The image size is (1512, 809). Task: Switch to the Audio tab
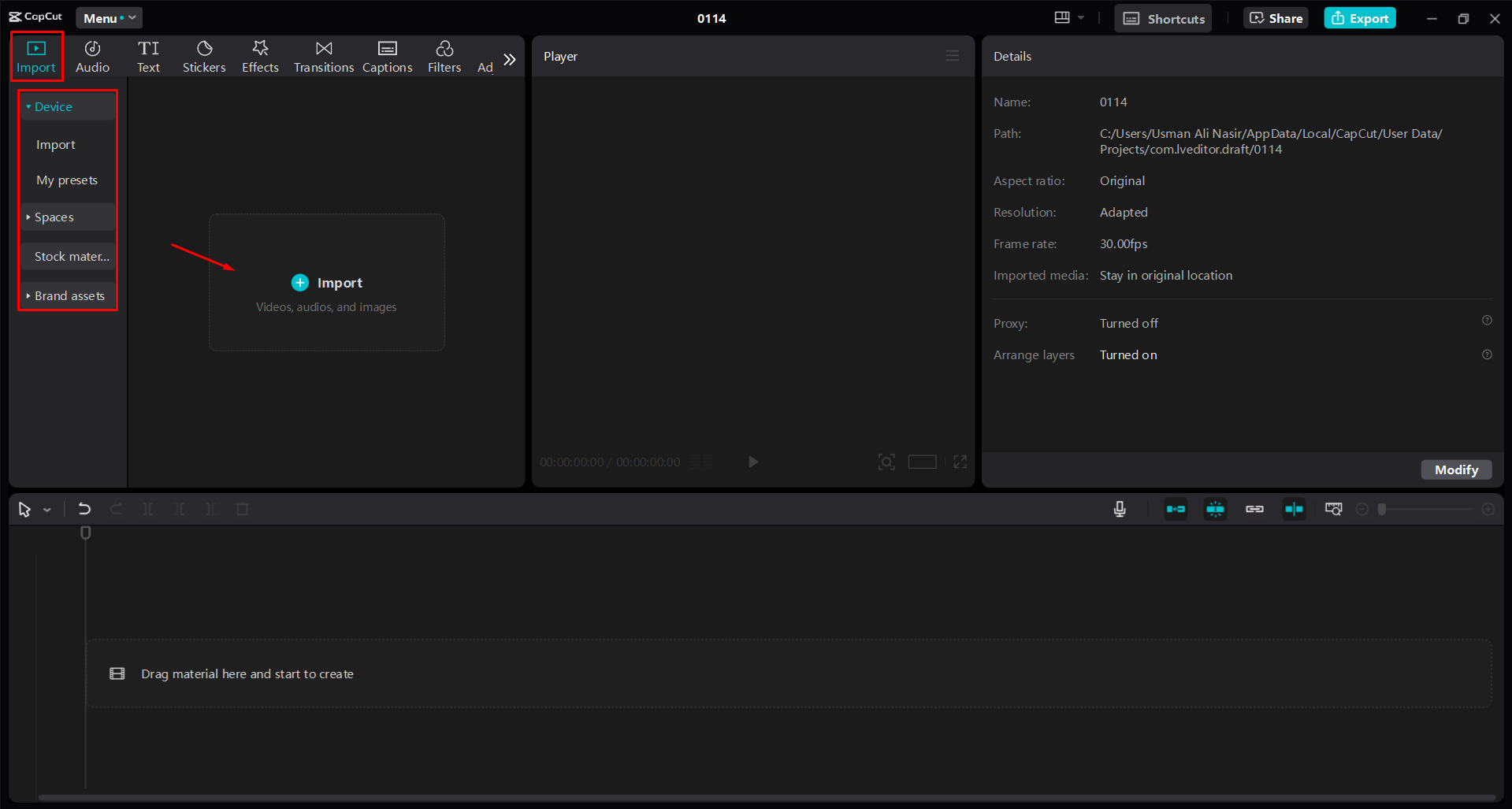pos(92,57)
